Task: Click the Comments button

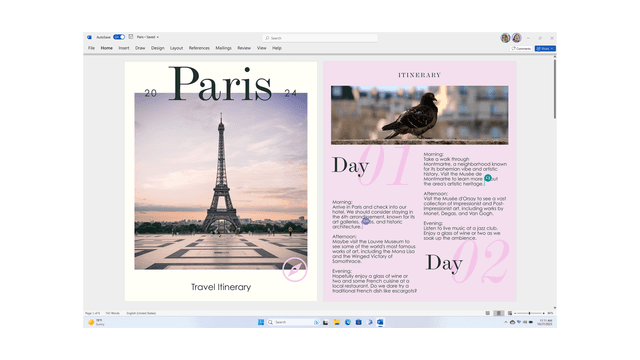Action: tap(521, 49)
